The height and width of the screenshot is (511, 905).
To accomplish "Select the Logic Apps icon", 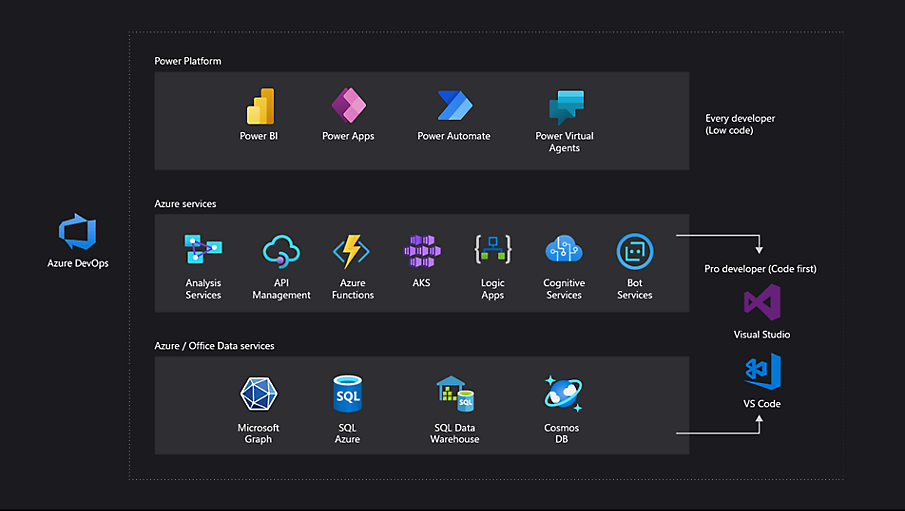I will coord(492,250).
